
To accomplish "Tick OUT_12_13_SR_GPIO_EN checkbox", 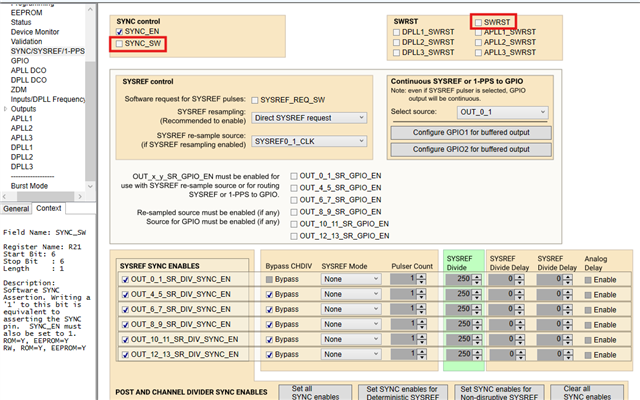I will click(x=294, y=236).
